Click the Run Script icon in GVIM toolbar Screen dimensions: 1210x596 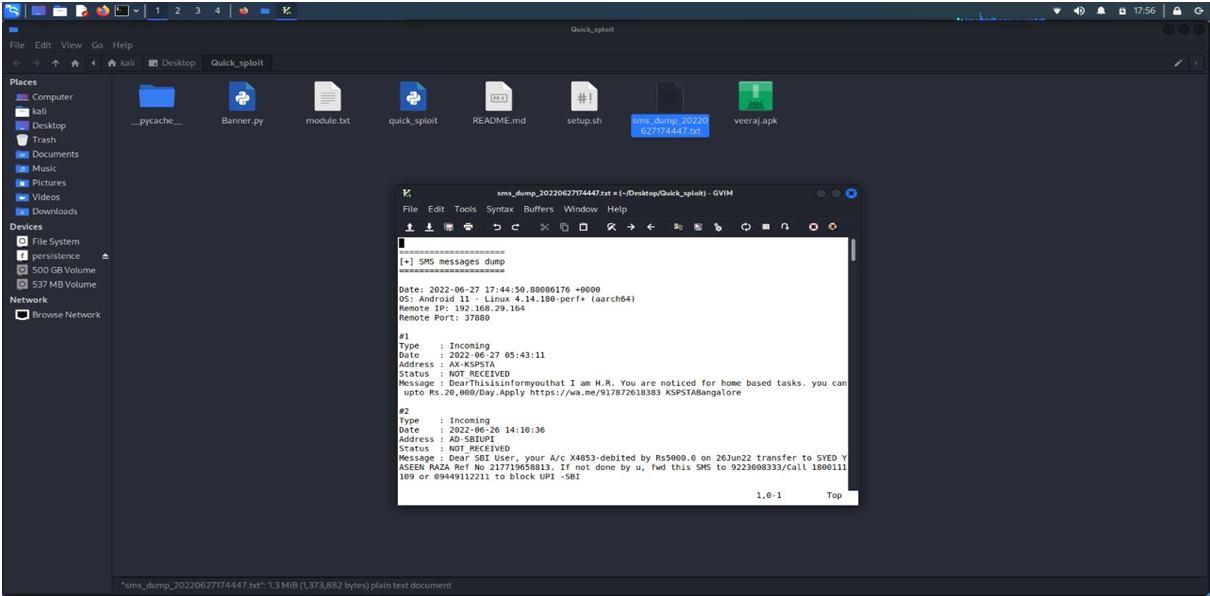pyautogui.click(x=718, y=227)
